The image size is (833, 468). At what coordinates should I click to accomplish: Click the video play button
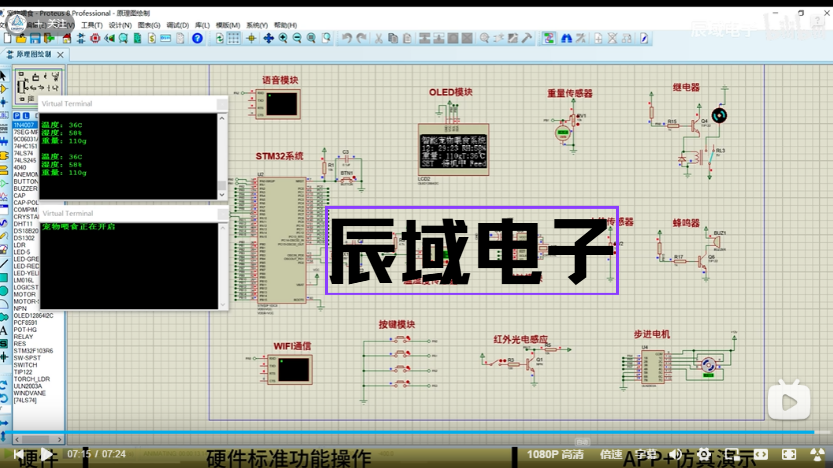47,455
